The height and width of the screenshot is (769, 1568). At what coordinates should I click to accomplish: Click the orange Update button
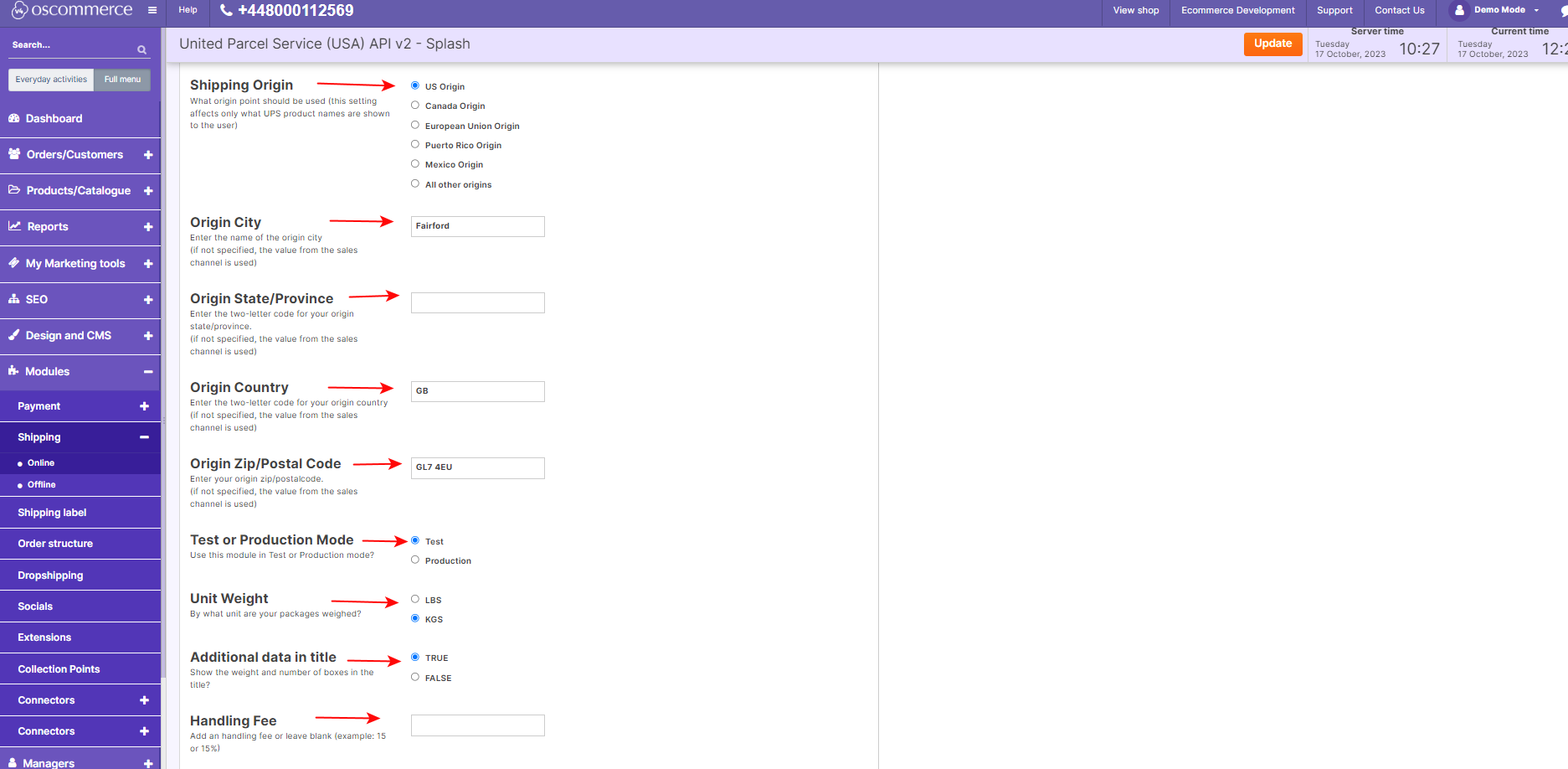pos(1272,44)
